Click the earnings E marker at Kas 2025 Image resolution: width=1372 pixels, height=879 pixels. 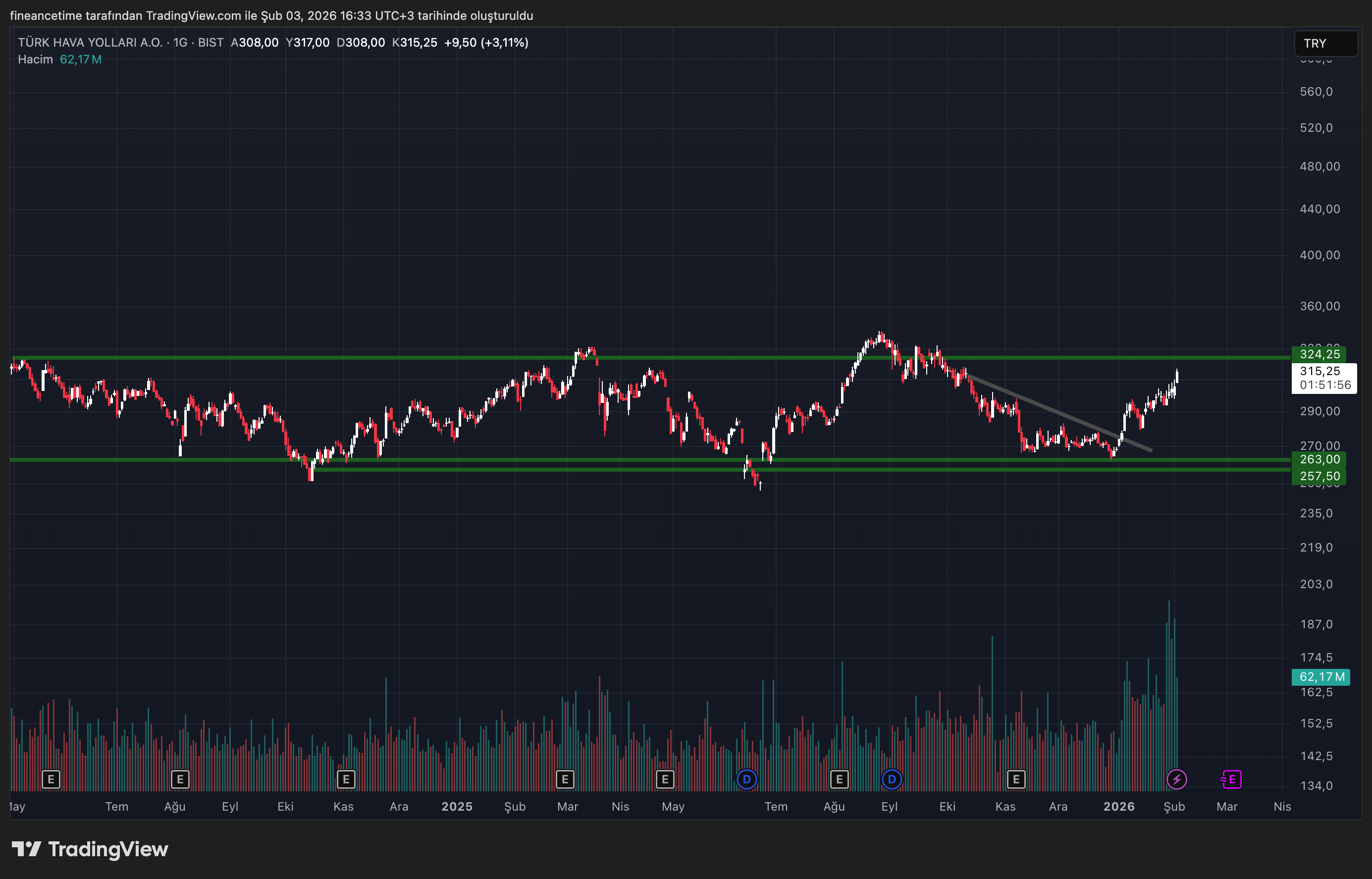1016,779
